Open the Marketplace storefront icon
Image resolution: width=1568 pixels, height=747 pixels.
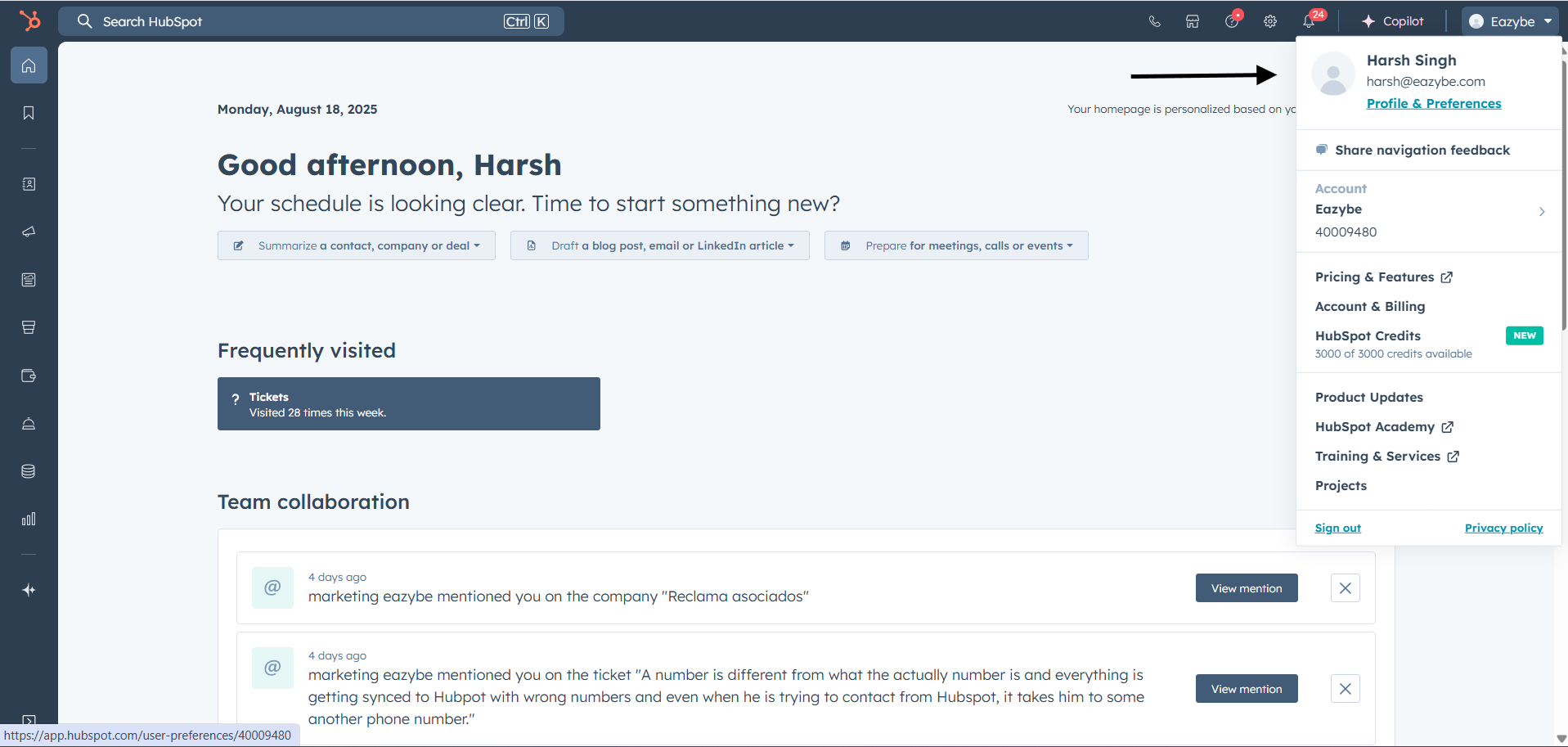coord(1192,21)
